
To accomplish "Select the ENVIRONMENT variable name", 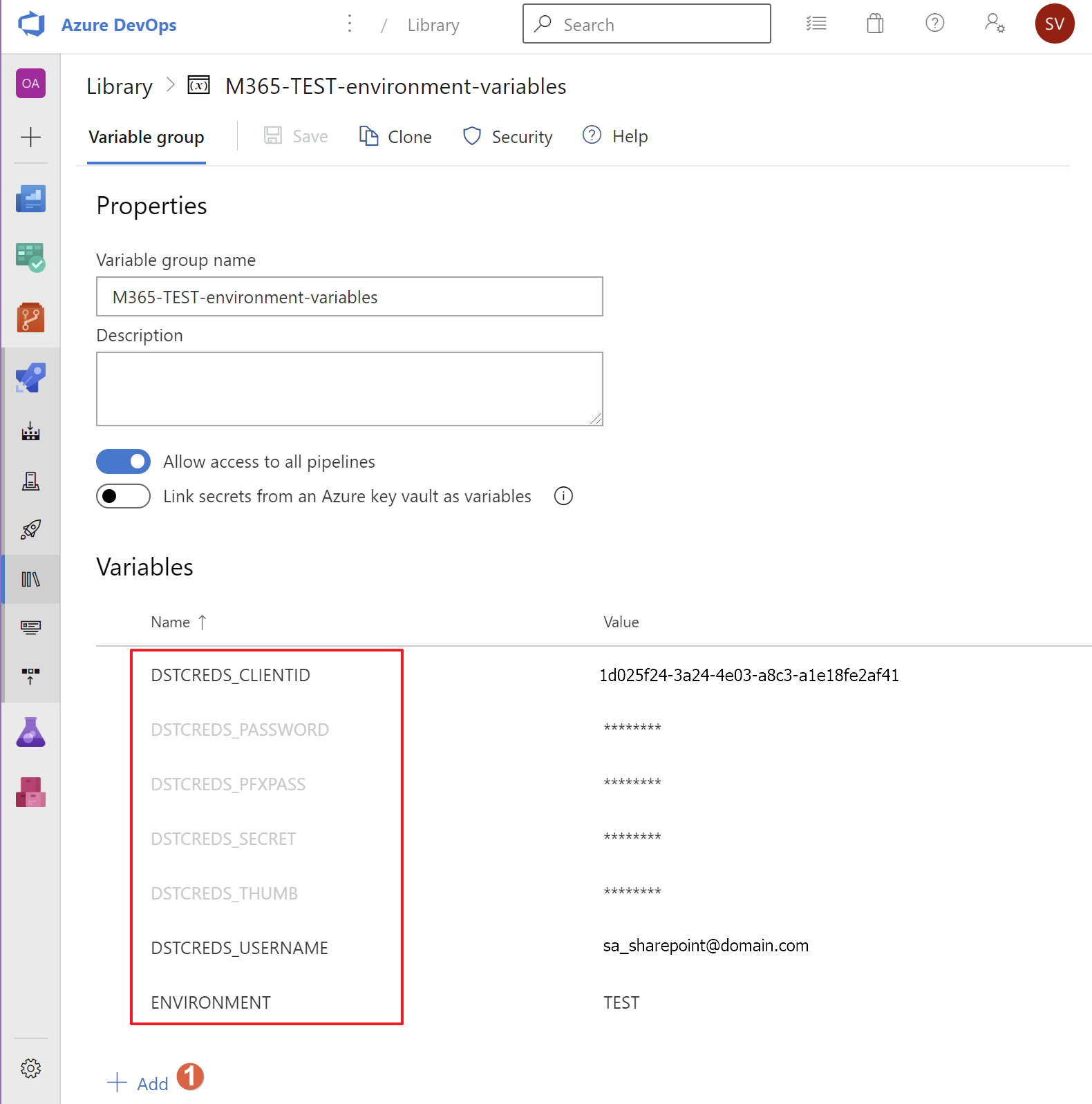I will coord(211,1002).
